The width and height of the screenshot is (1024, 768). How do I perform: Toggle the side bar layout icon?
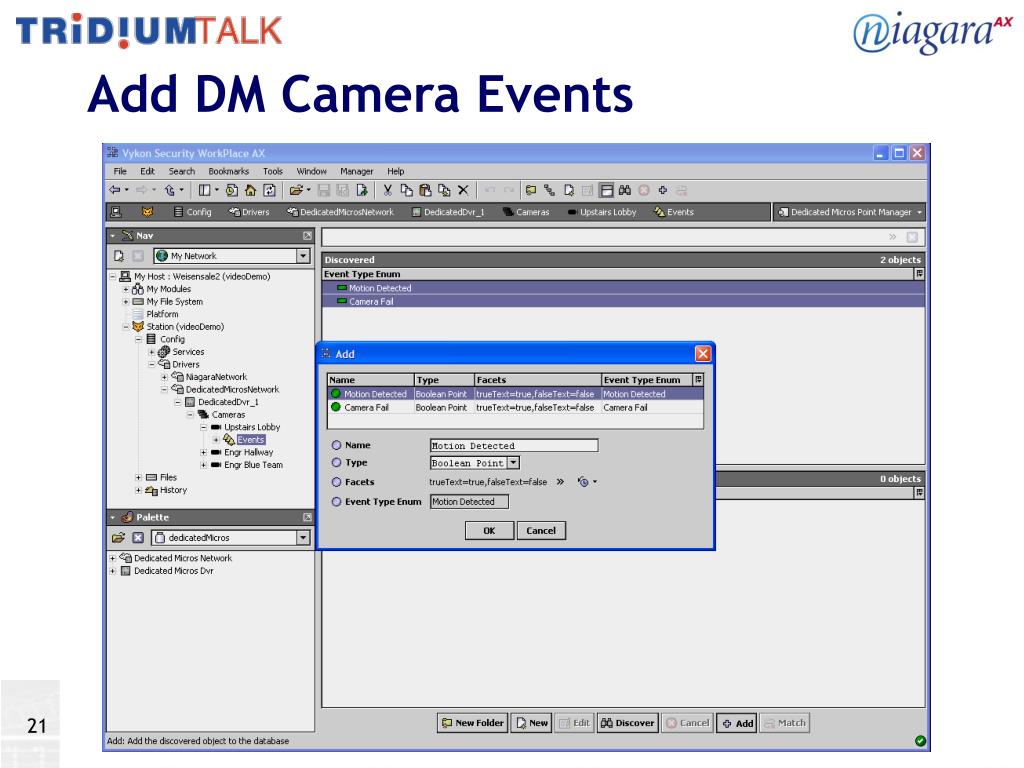tap(205, 190)
